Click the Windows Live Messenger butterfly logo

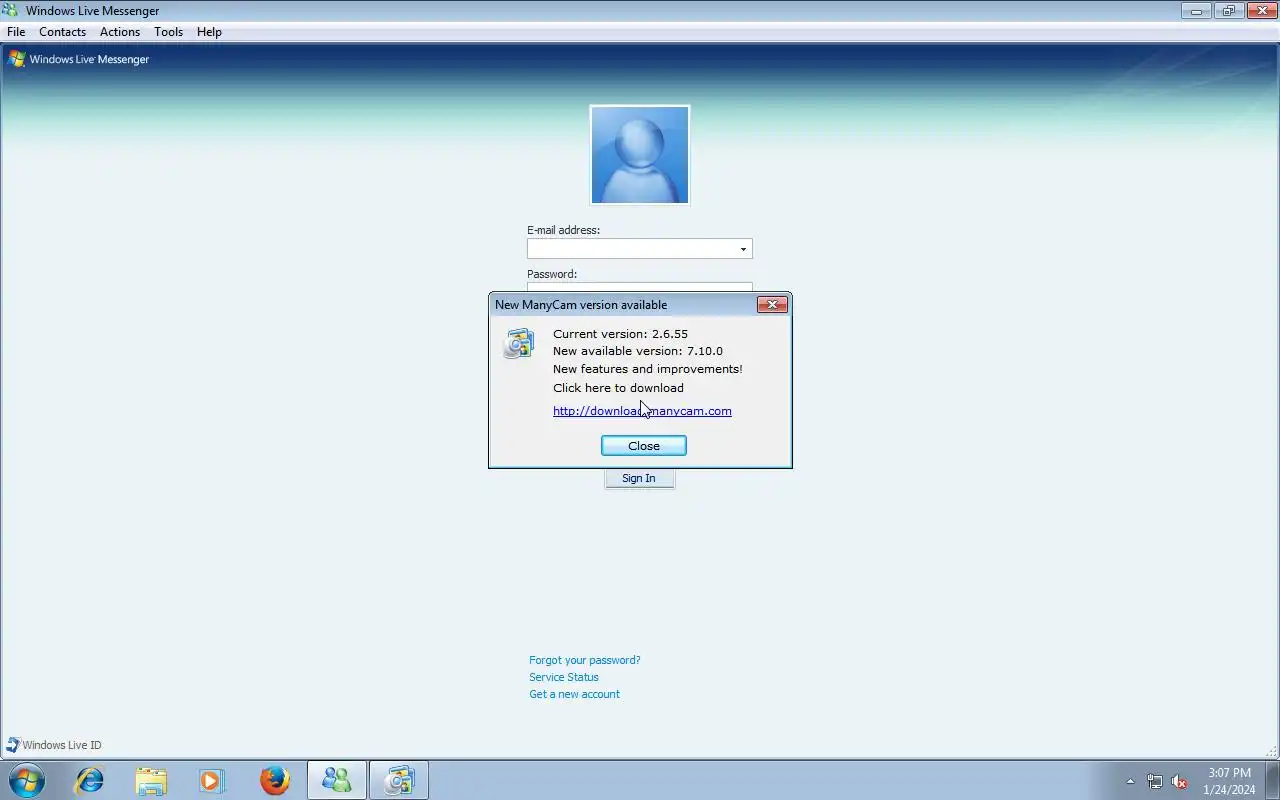coord(16,59)
